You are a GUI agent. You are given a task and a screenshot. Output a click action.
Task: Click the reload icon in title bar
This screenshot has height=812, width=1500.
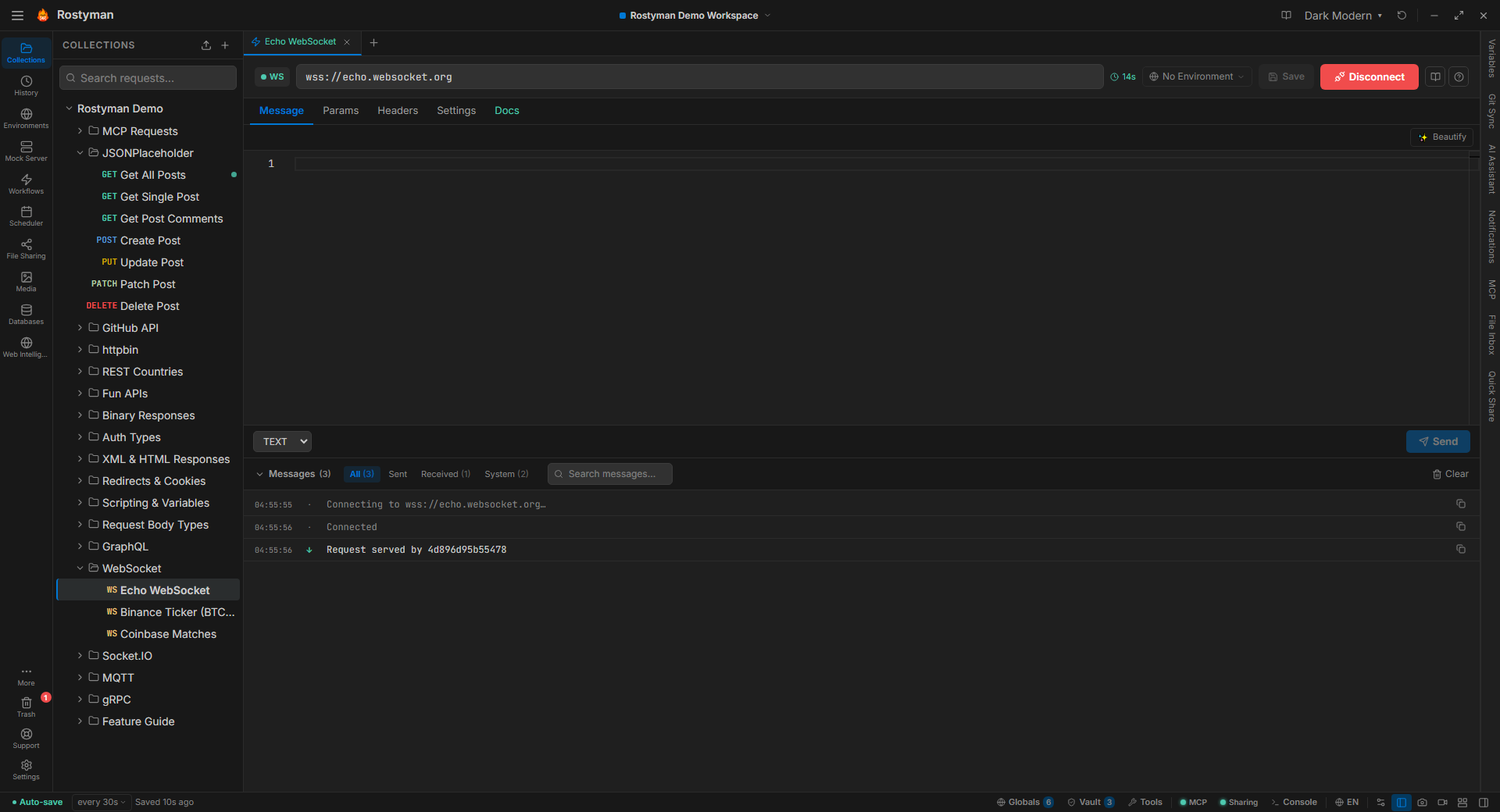tap(1402, 15)
